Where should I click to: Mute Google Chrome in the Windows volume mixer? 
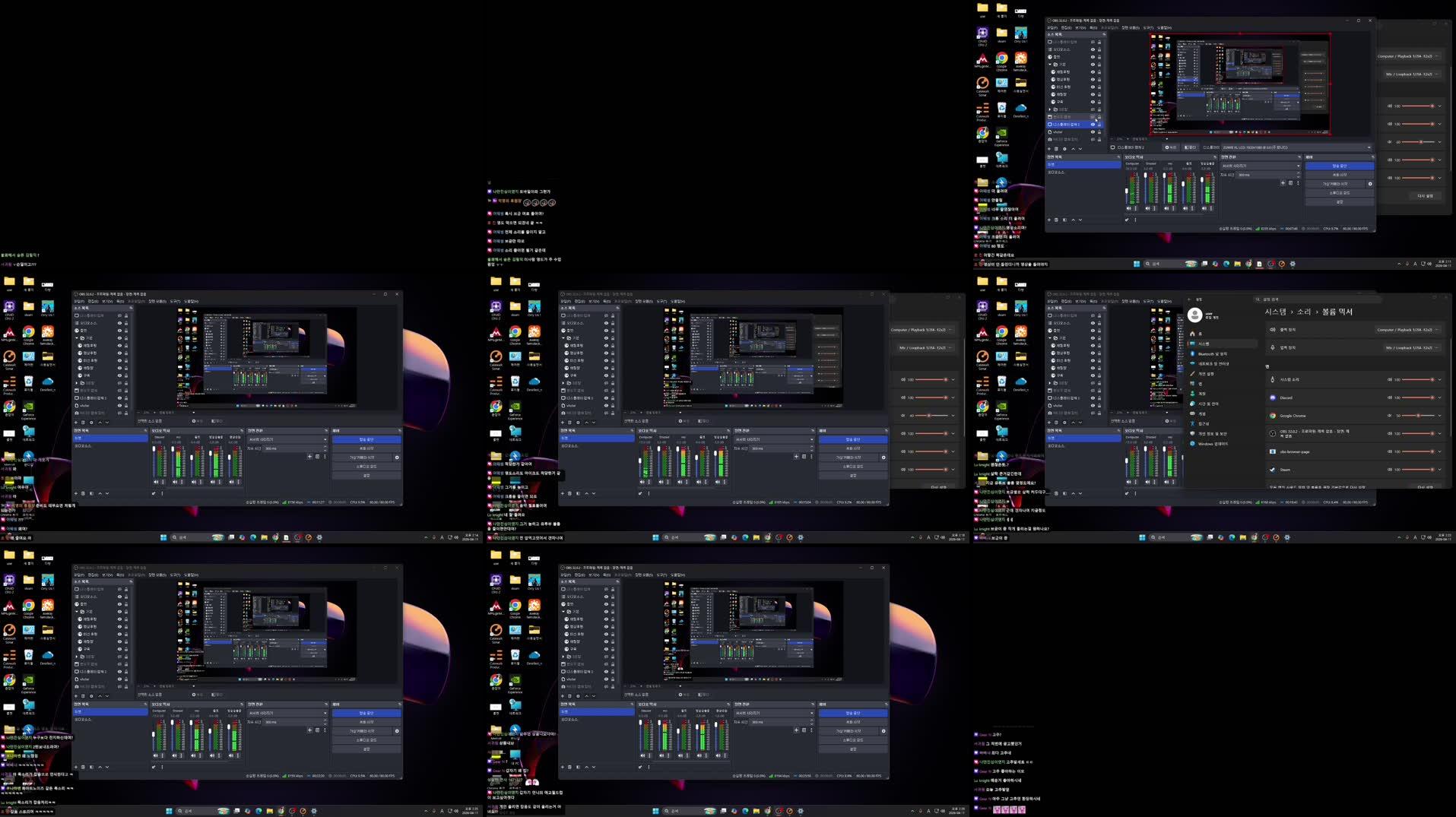point(1390,415)
